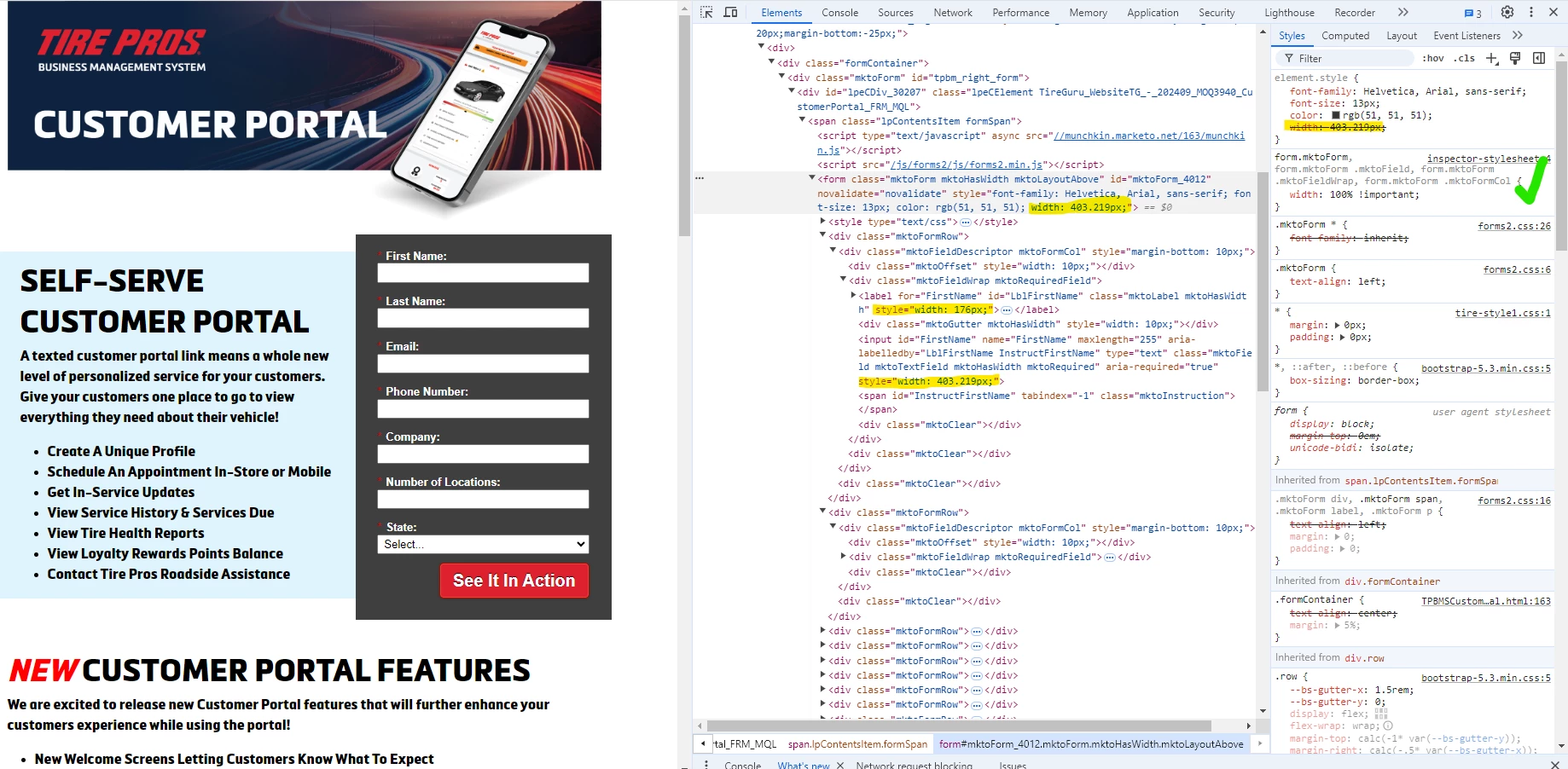Toggle the .cls classes button
This screenshot has width=1568, height=769.
[x=1465, y=58]
